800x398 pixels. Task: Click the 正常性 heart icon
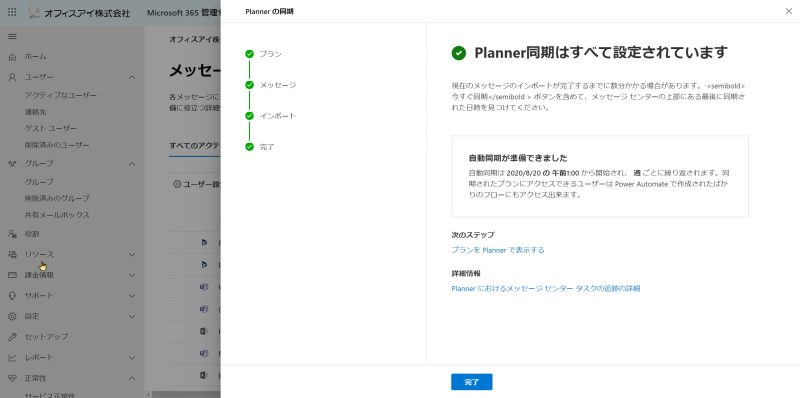pyautogui.click(x=13, y=379)
